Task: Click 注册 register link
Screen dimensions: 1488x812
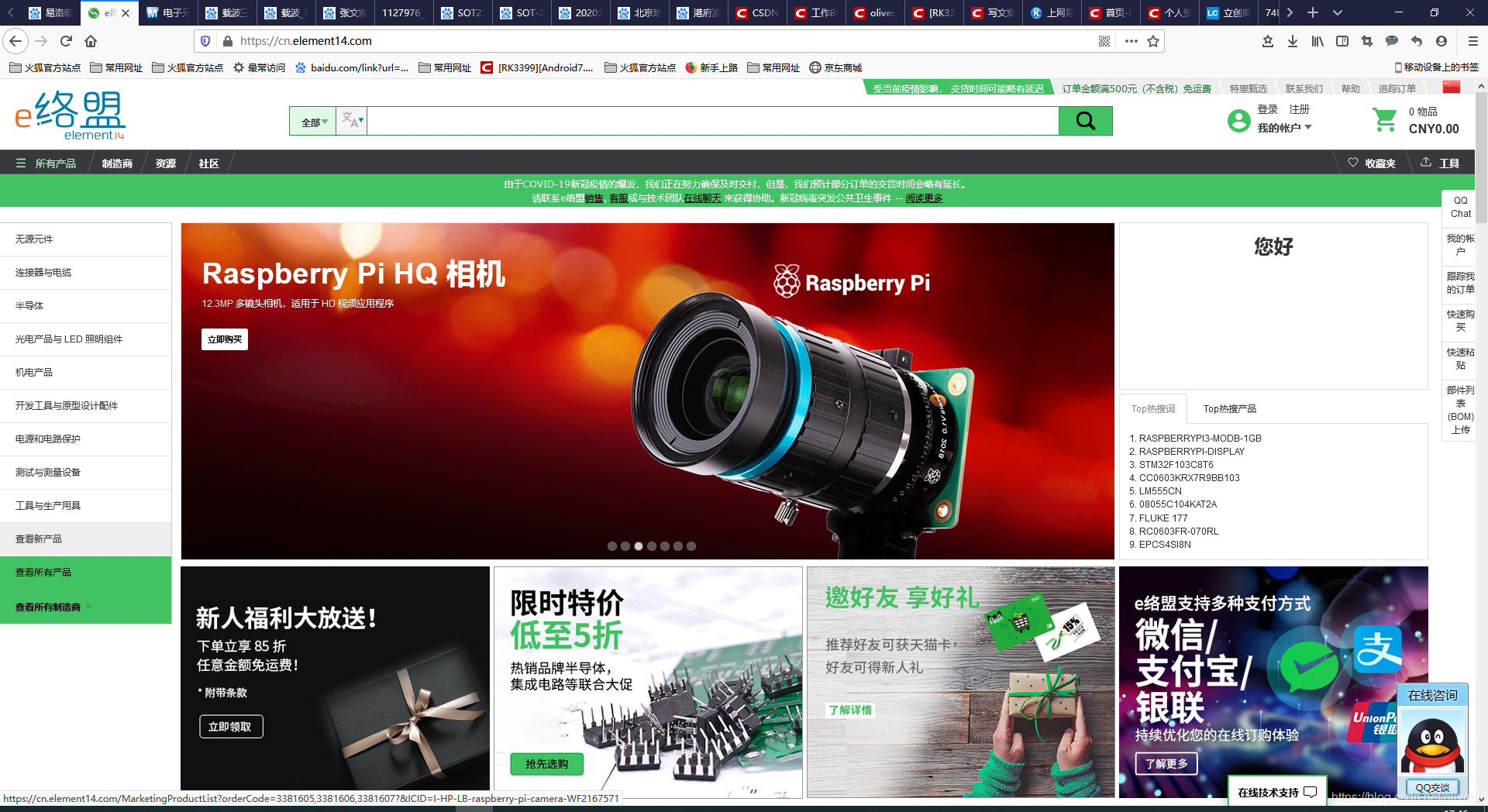Action: [x=1299, y=110]
